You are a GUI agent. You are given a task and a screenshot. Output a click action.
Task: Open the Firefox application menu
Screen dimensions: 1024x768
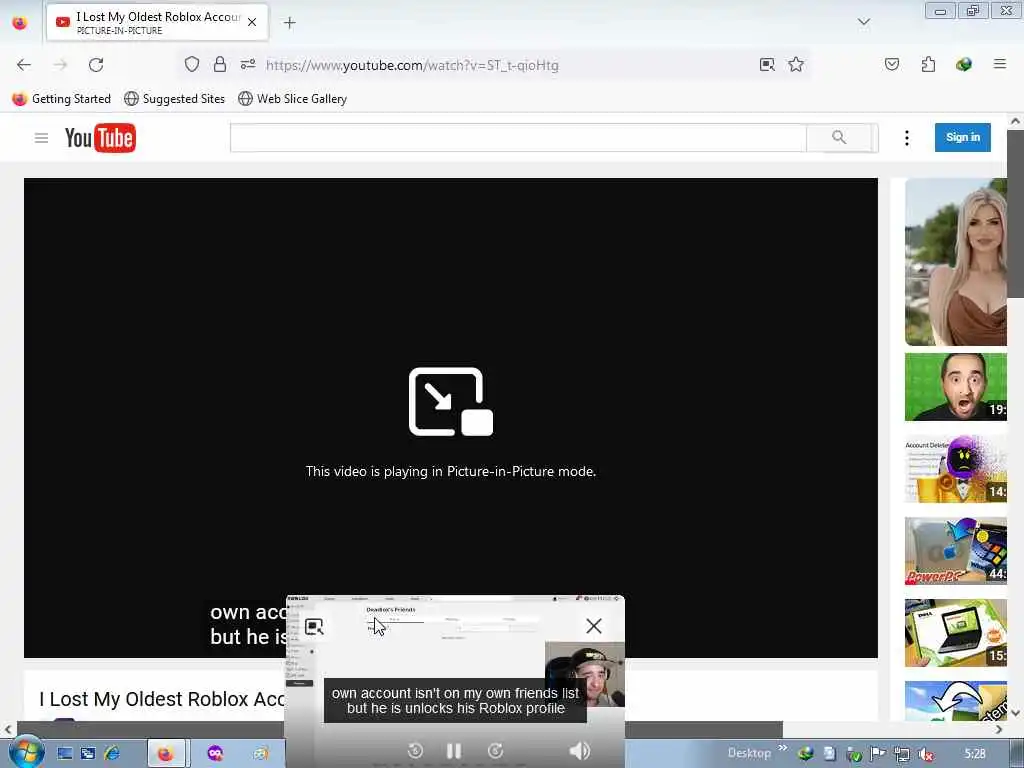tap(999, 64)
